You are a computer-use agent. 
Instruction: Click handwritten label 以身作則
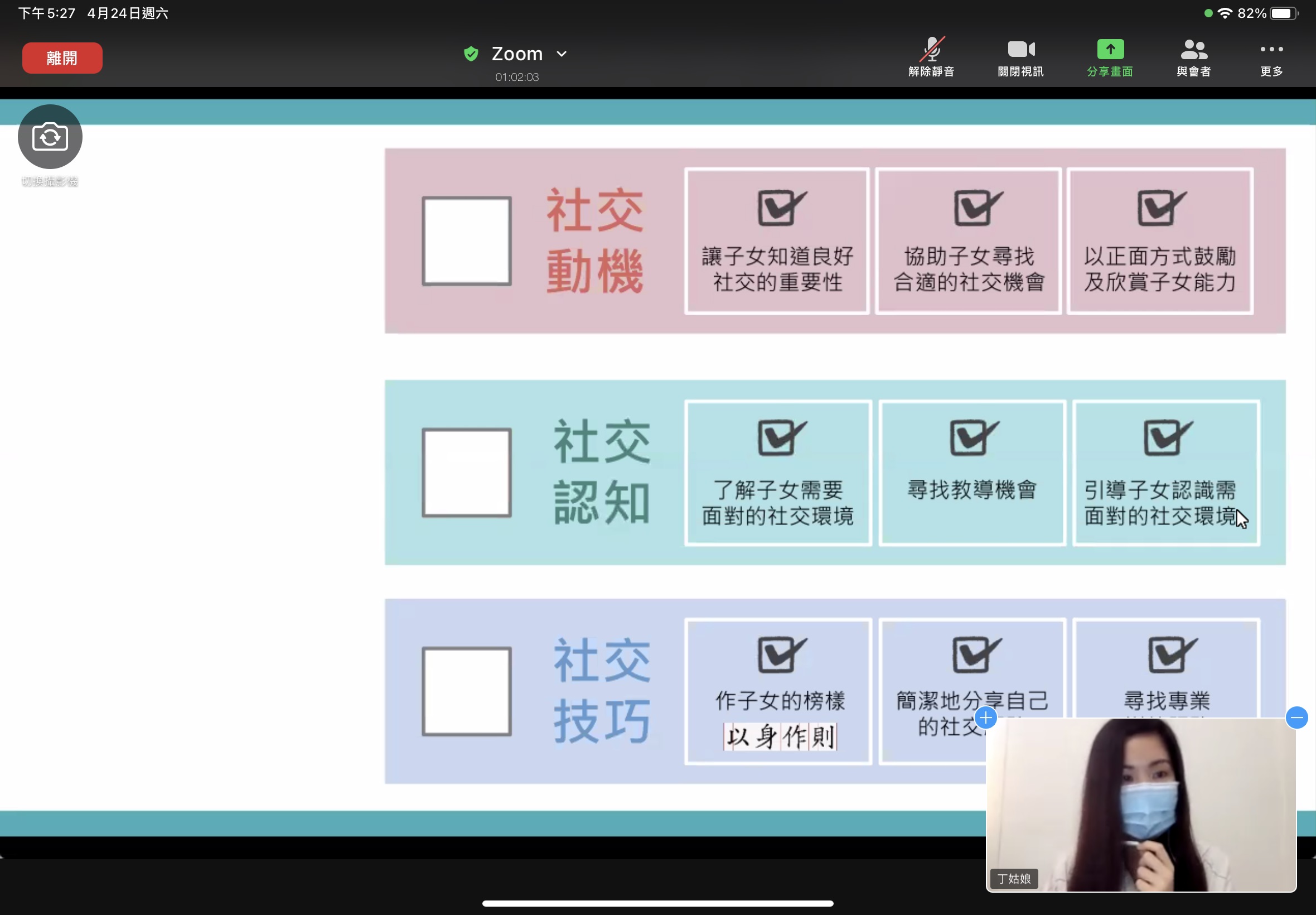point(780,736)
